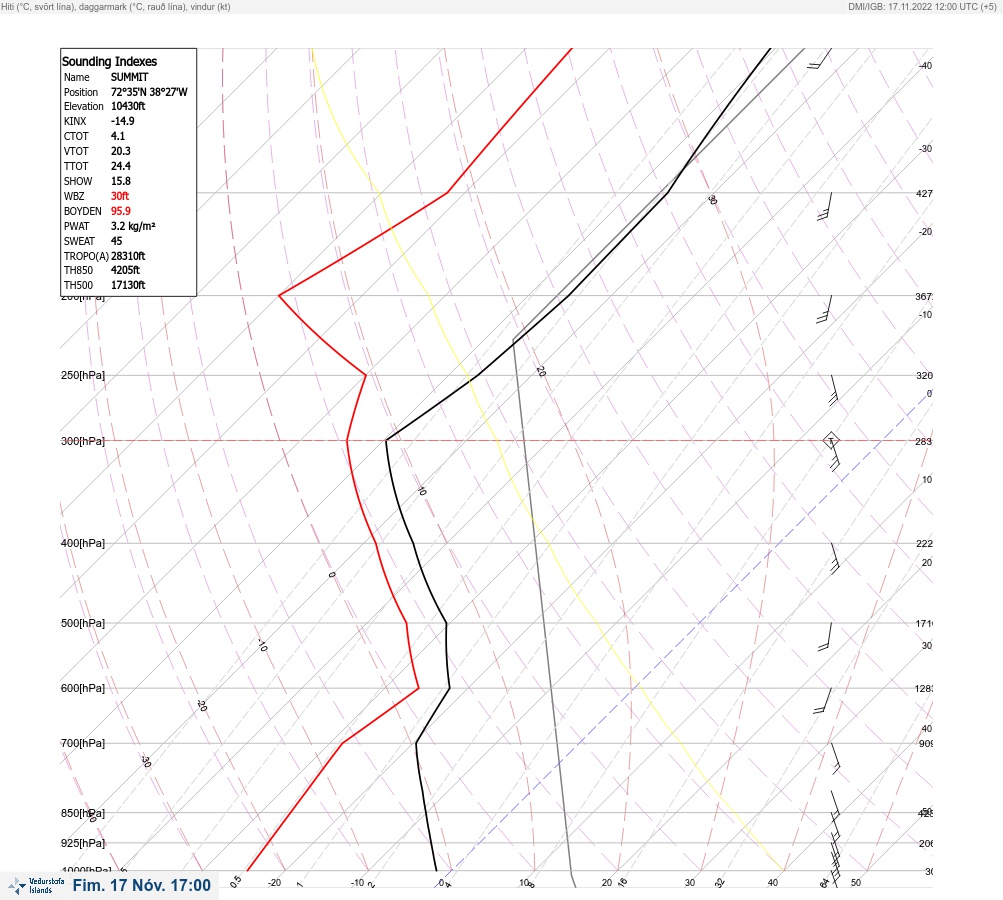This screenshot has width=1003, height=900.
Task: Click the SHOW value 15.8
Action: tap(120, 181)
